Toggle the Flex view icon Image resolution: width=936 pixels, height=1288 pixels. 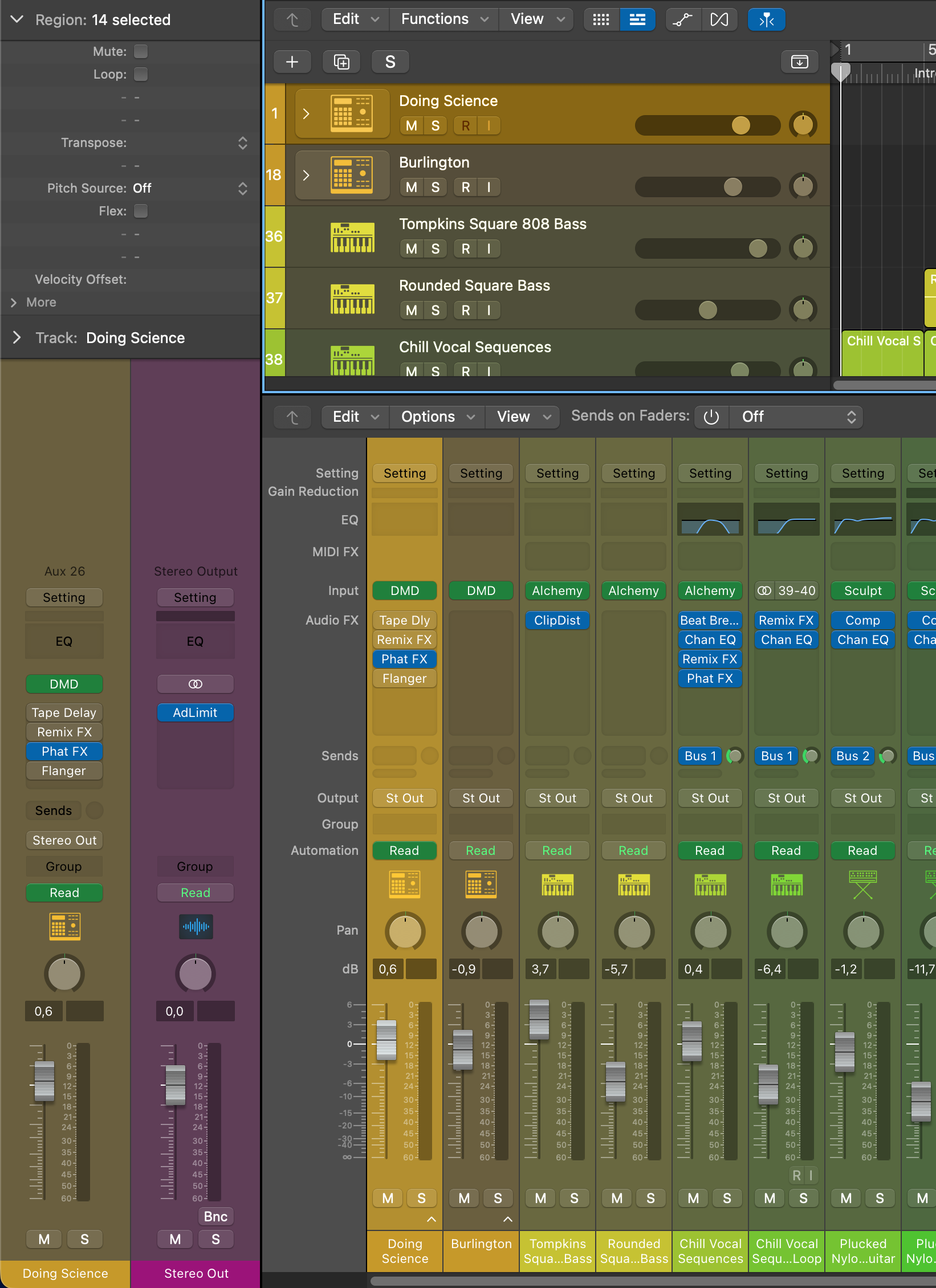point(719,19)
